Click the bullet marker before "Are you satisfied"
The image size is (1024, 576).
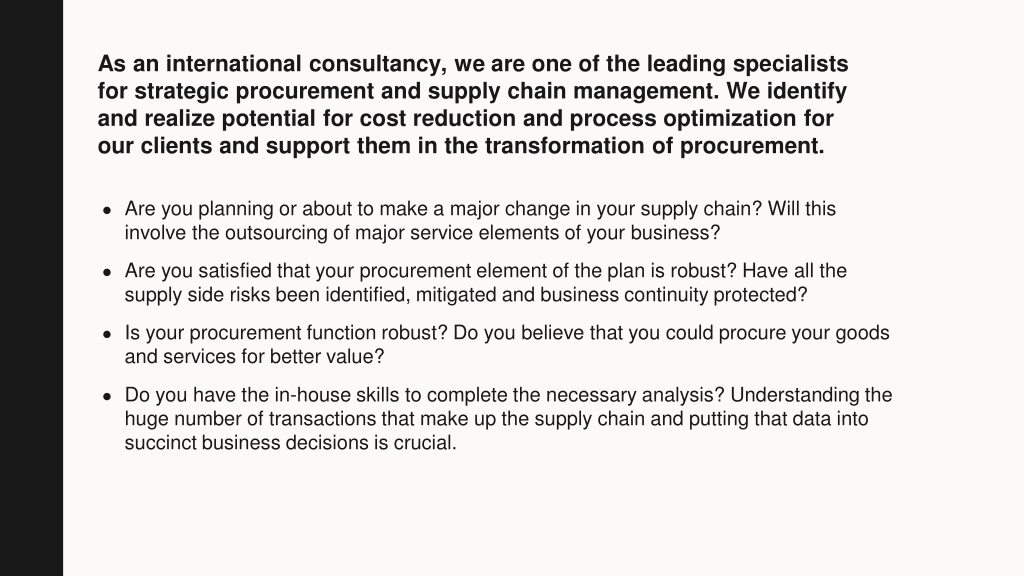click(x=107, y=272)
